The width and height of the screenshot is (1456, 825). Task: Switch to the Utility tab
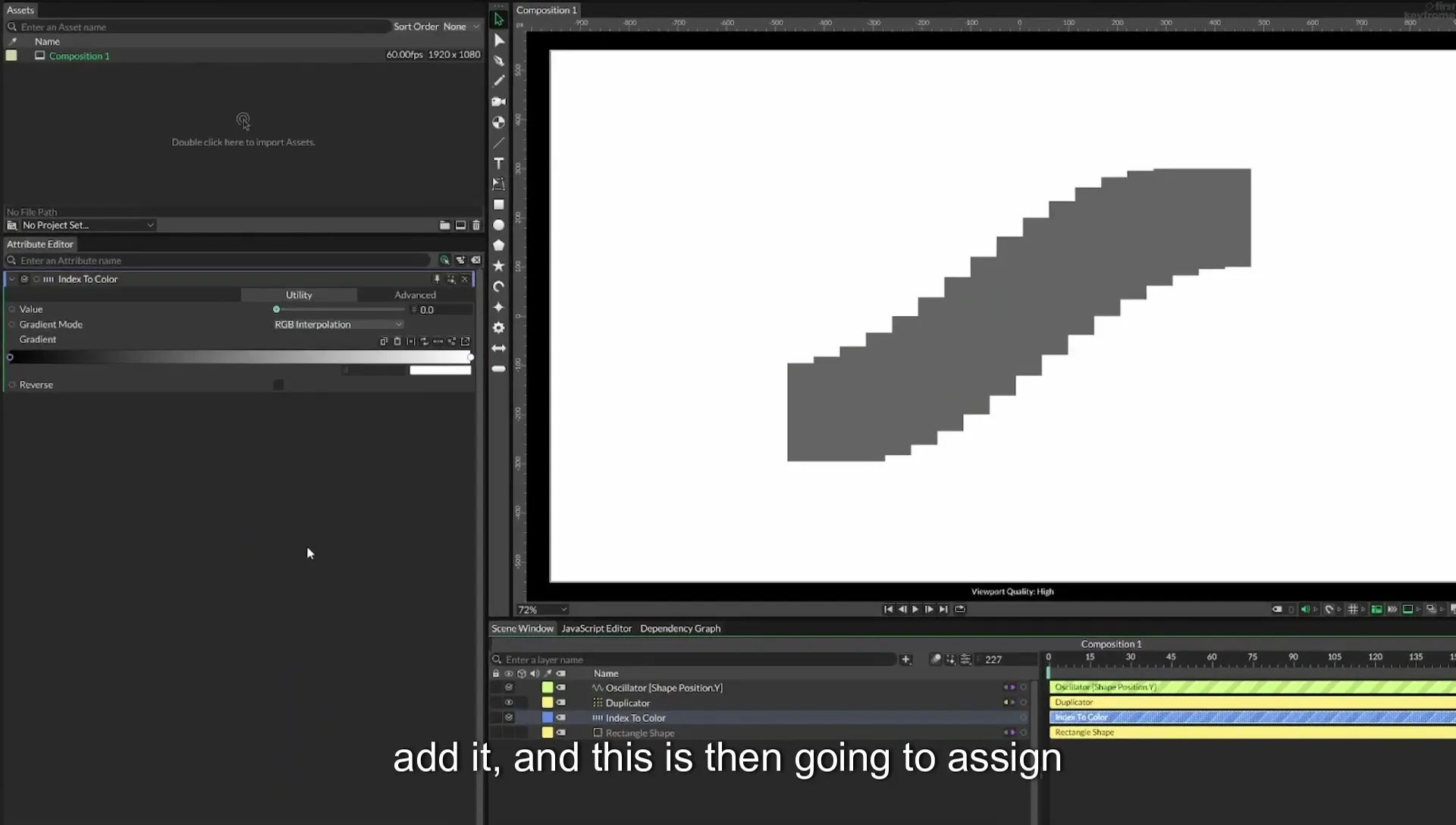(299, 295)
